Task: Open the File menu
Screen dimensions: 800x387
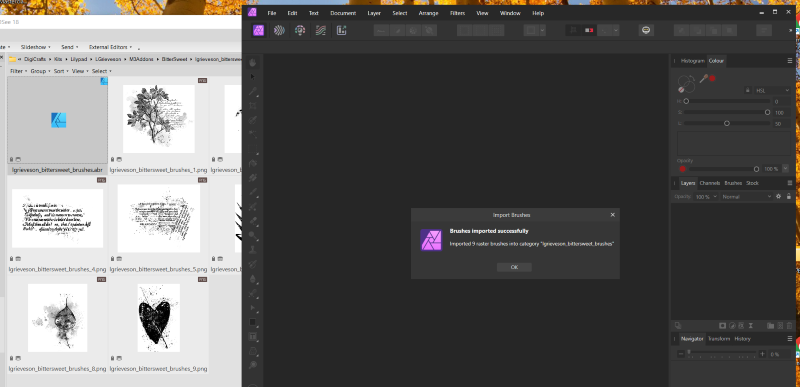Action: [x=272, y=13]
